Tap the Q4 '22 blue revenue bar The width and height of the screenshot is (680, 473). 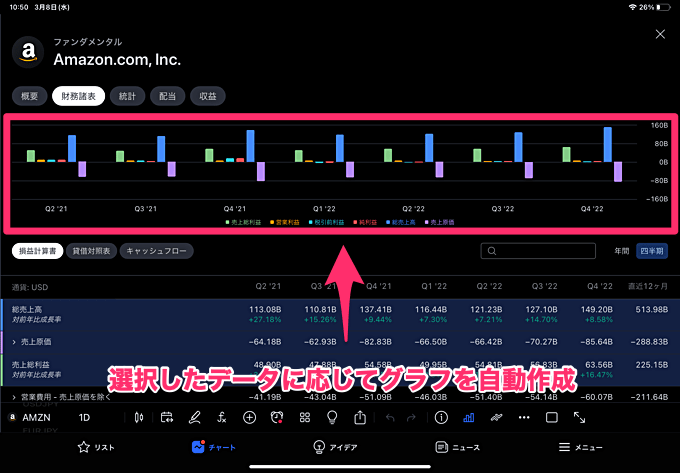pos(608,145)
